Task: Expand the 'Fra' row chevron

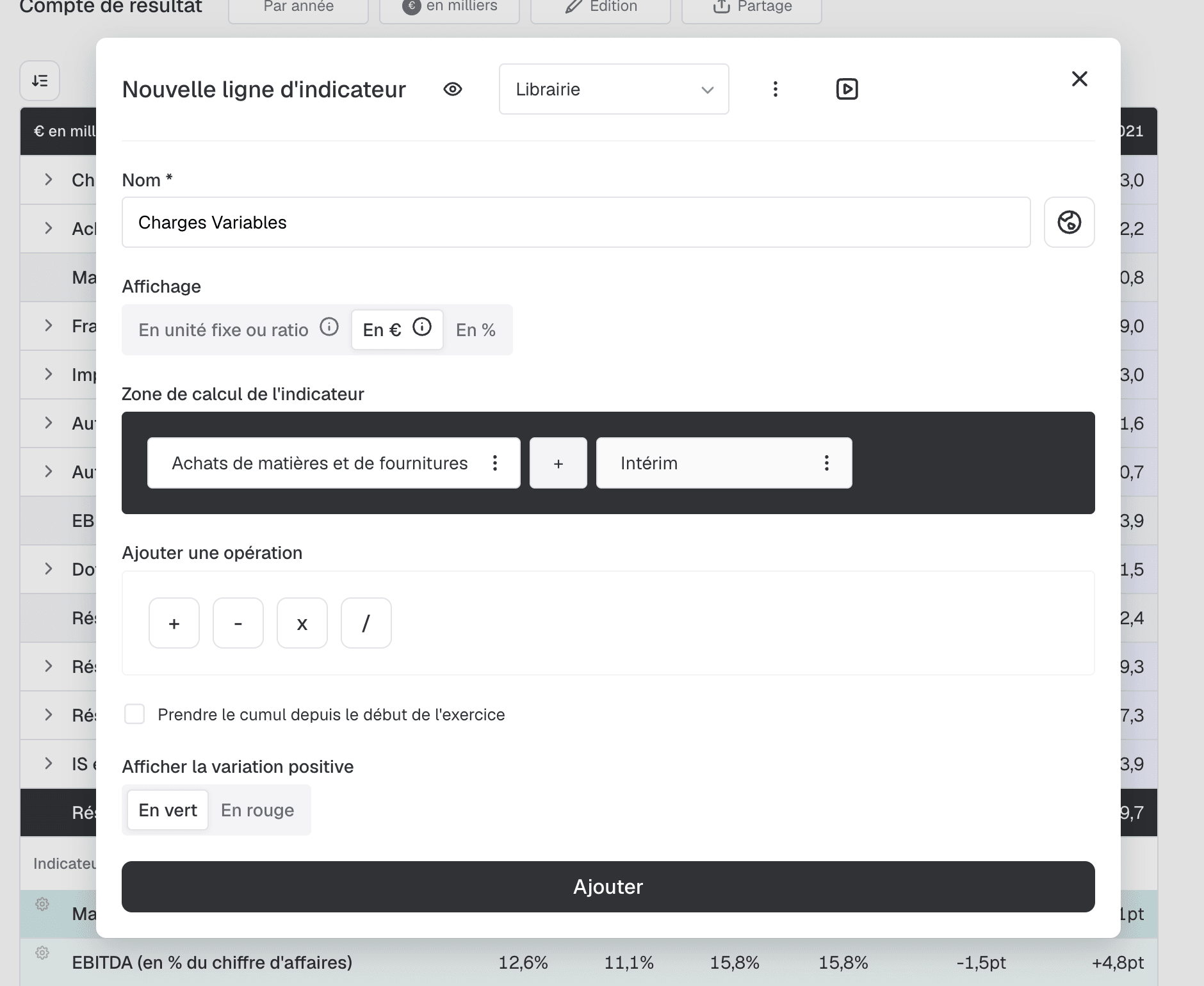Action: click(x=49, y=325)
